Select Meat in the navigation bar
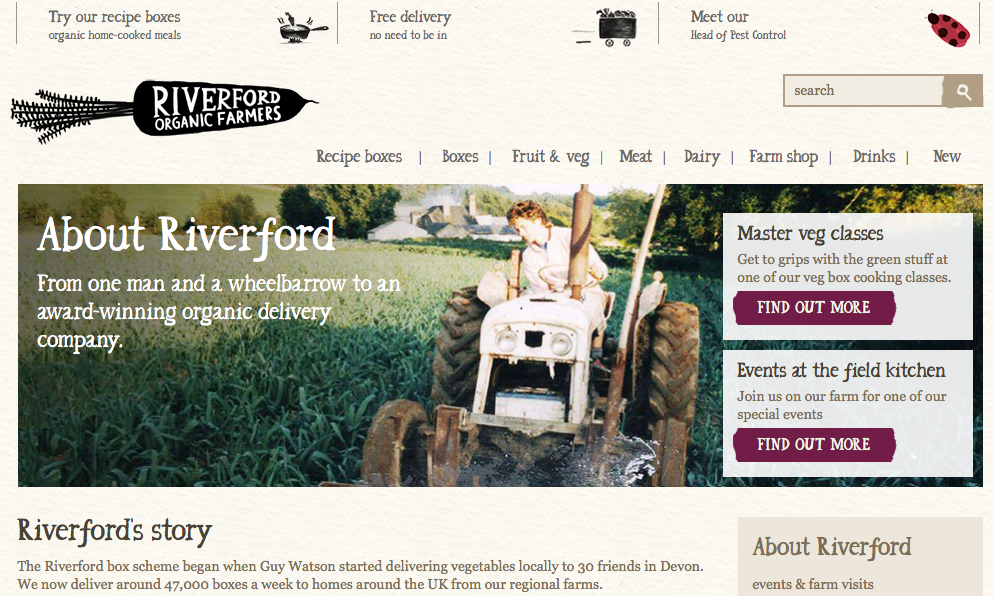Screen dimensions: 993x596 coord(635,156)
